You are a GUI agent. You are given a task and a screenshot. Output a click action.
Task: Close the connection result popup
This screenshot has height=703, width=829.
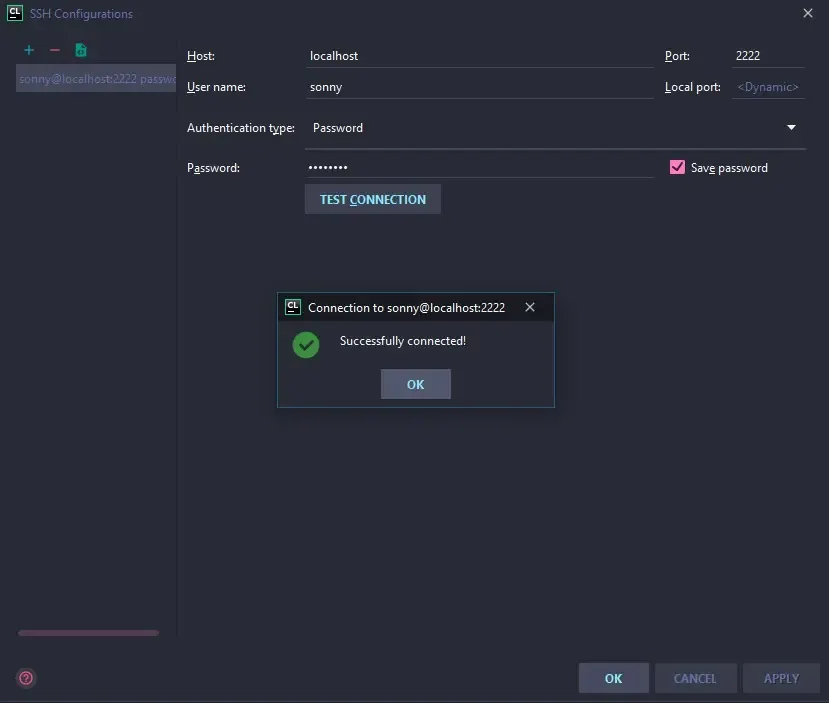[530, 307]
